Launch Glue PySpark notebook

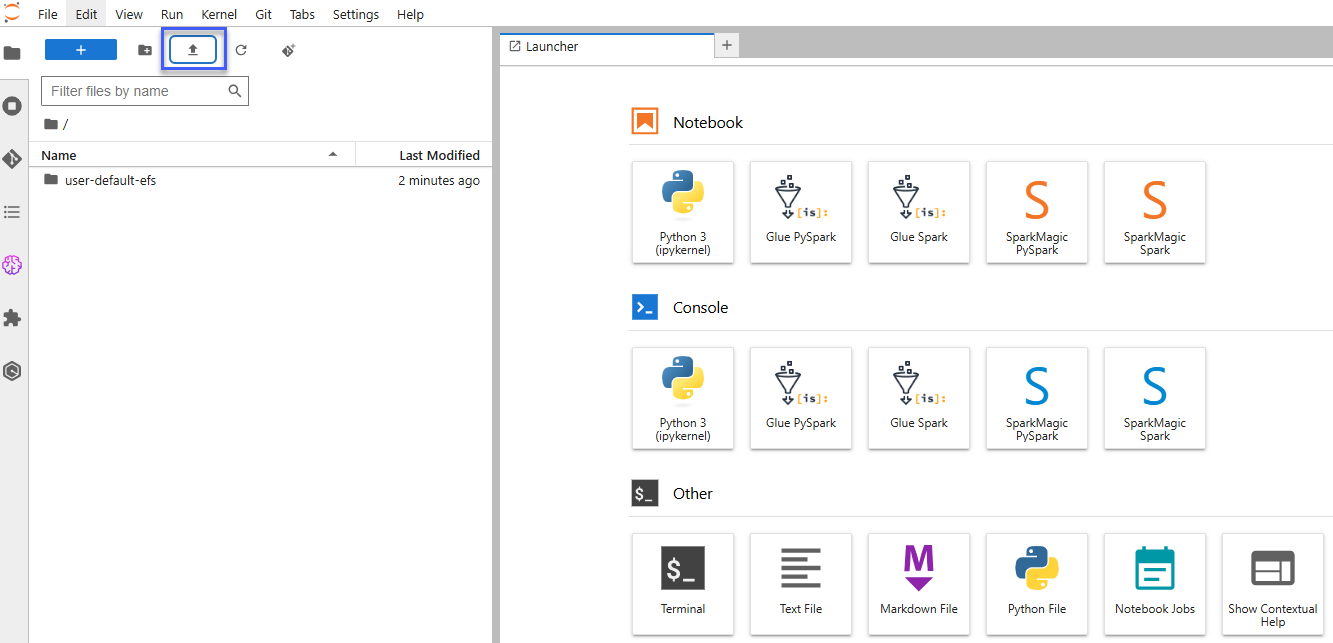tap(801, 213)
